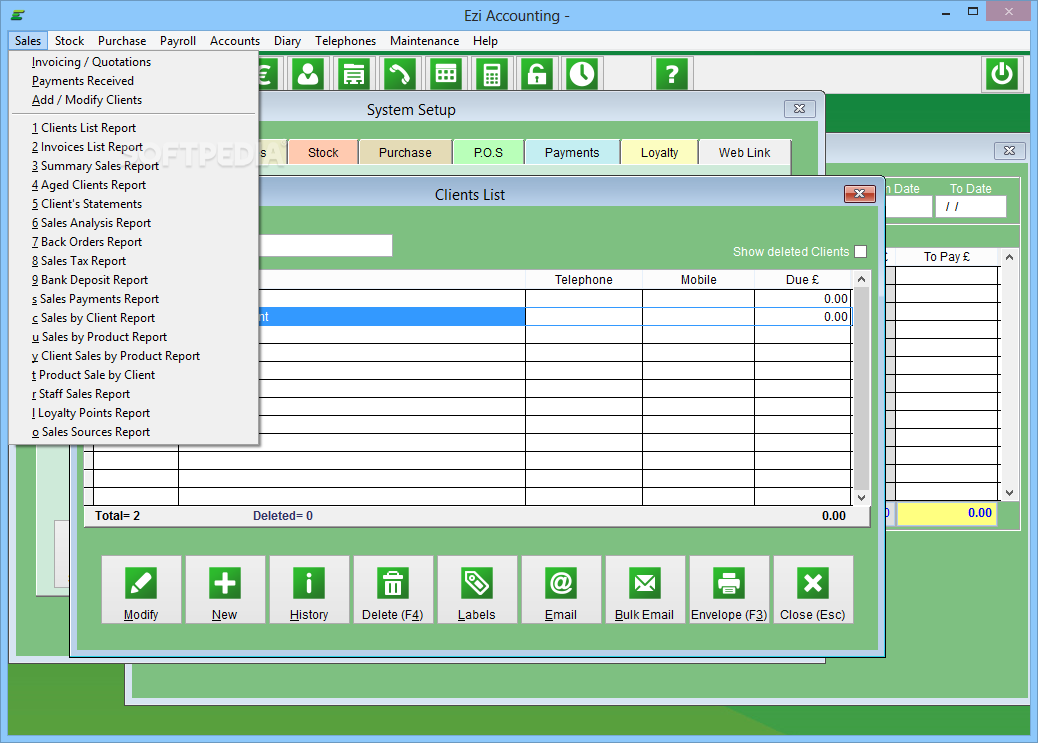The image size is (1038, 743).
Task: Open Bank Deposit Report
Action: [134, 280]
